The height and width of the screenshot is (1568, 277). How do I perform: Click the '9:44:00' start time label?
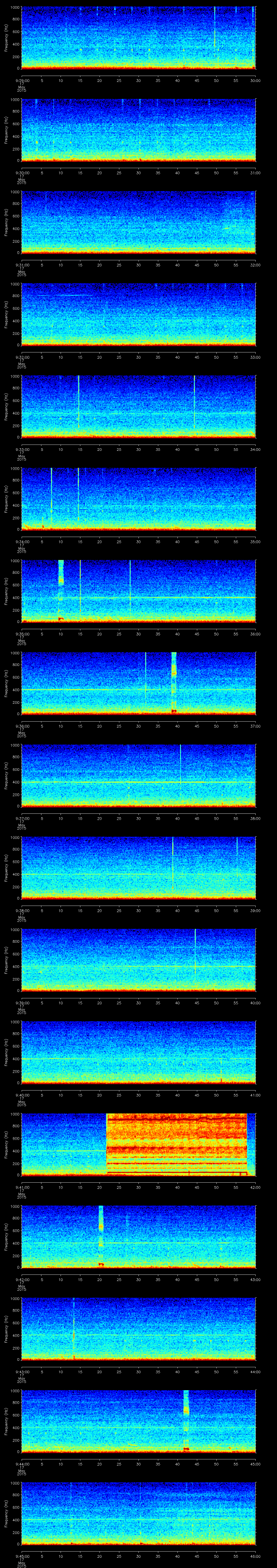tap(22, 1464)
